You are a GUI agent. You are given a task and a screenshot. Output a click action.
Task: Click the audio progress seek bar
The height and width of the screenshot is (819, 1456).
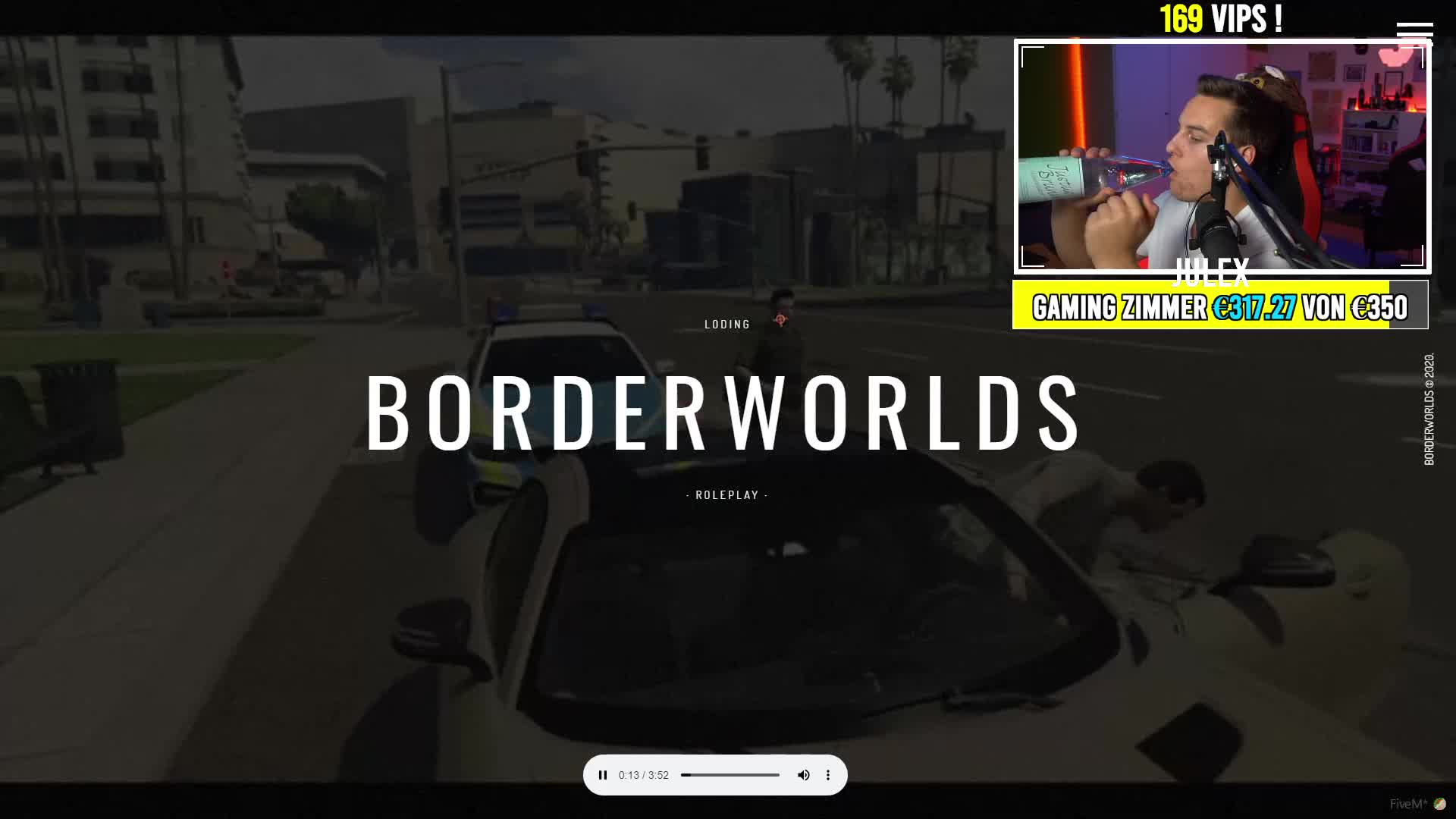[730, 775]
